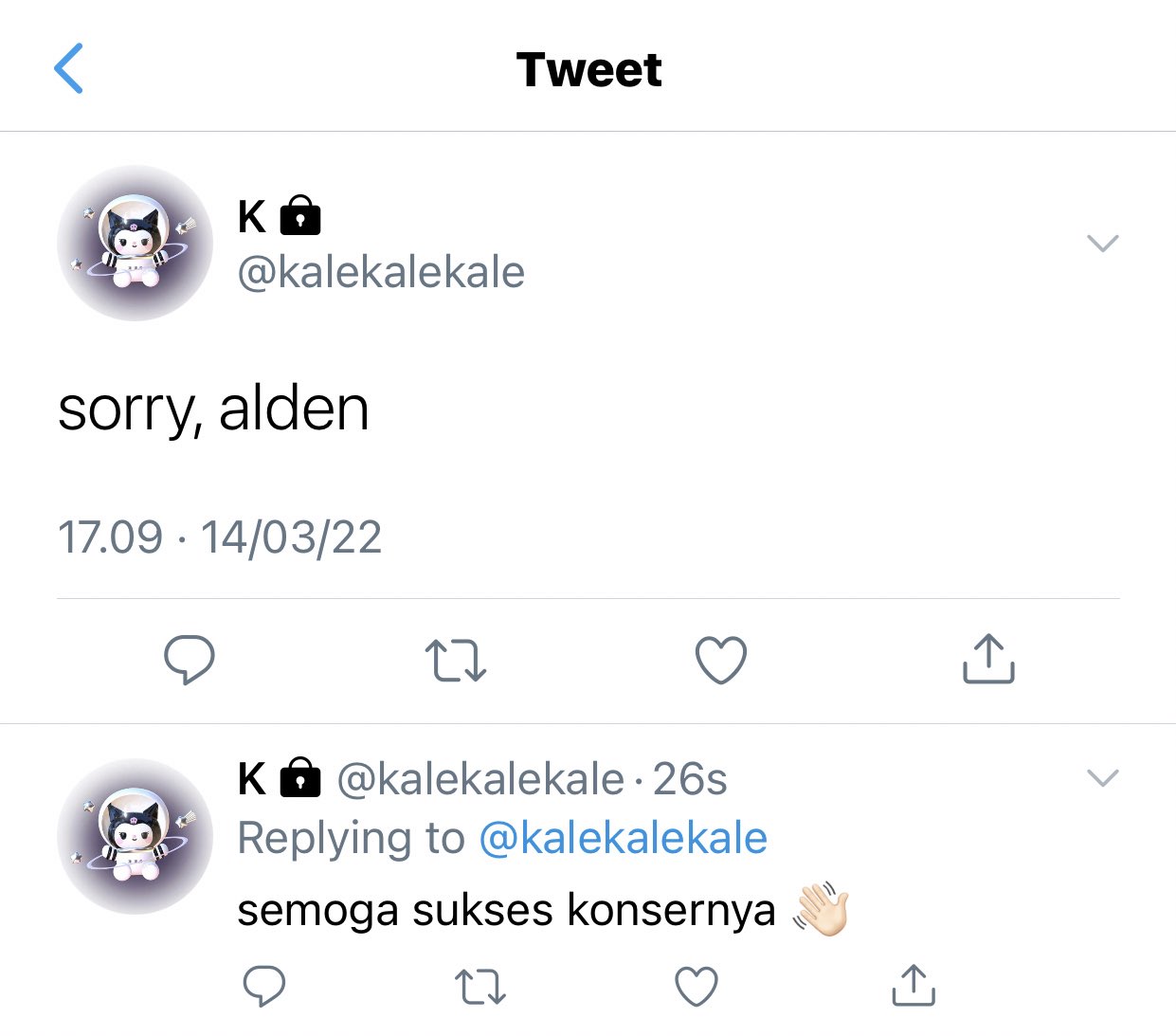Share the "semoga sukses konsernya" reply
This screenshot has width=1176, height=1036.
tap(914, 985)
